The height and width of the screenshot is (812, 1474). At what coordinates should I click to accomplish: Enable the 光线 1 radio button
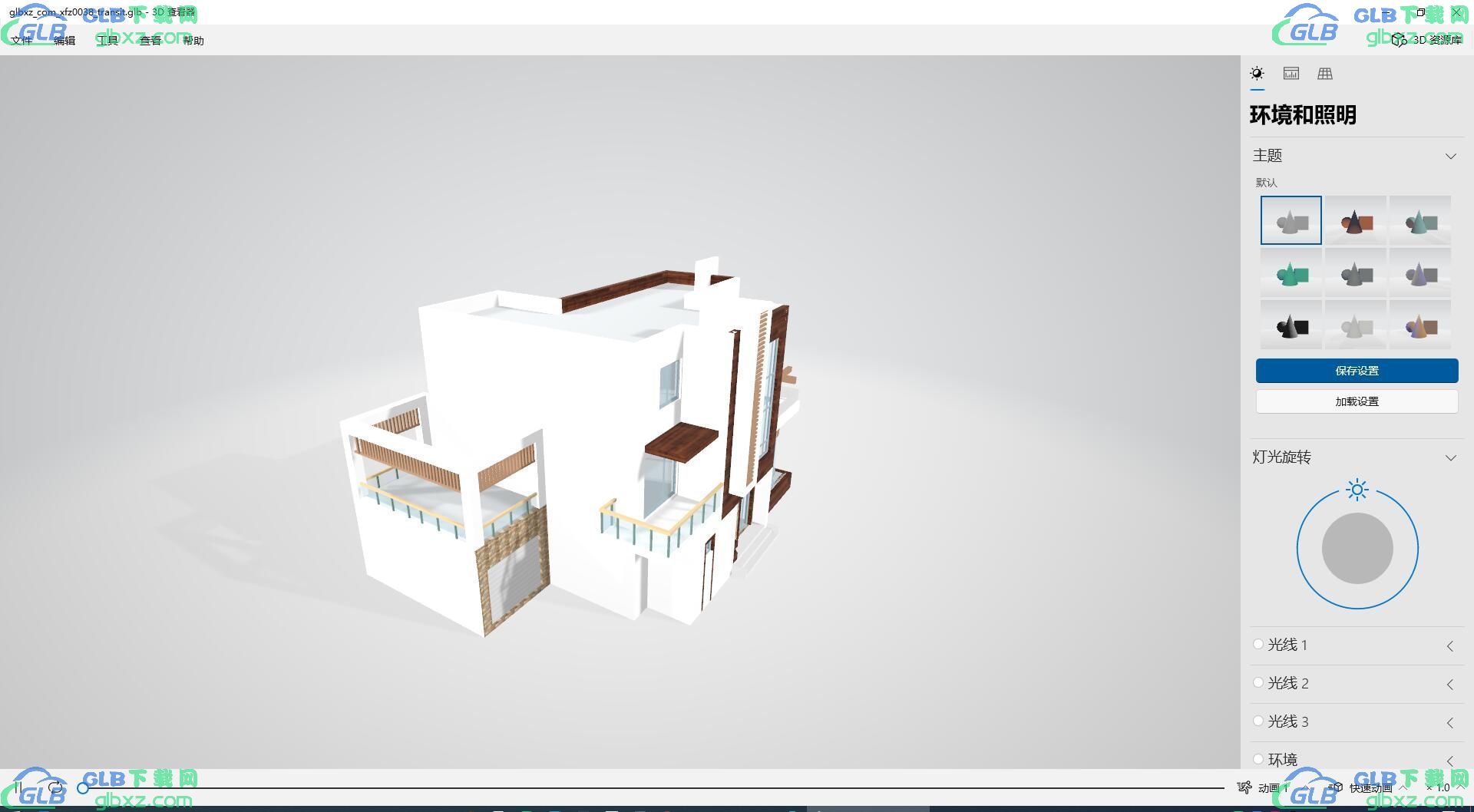[x=1258, y=645]
